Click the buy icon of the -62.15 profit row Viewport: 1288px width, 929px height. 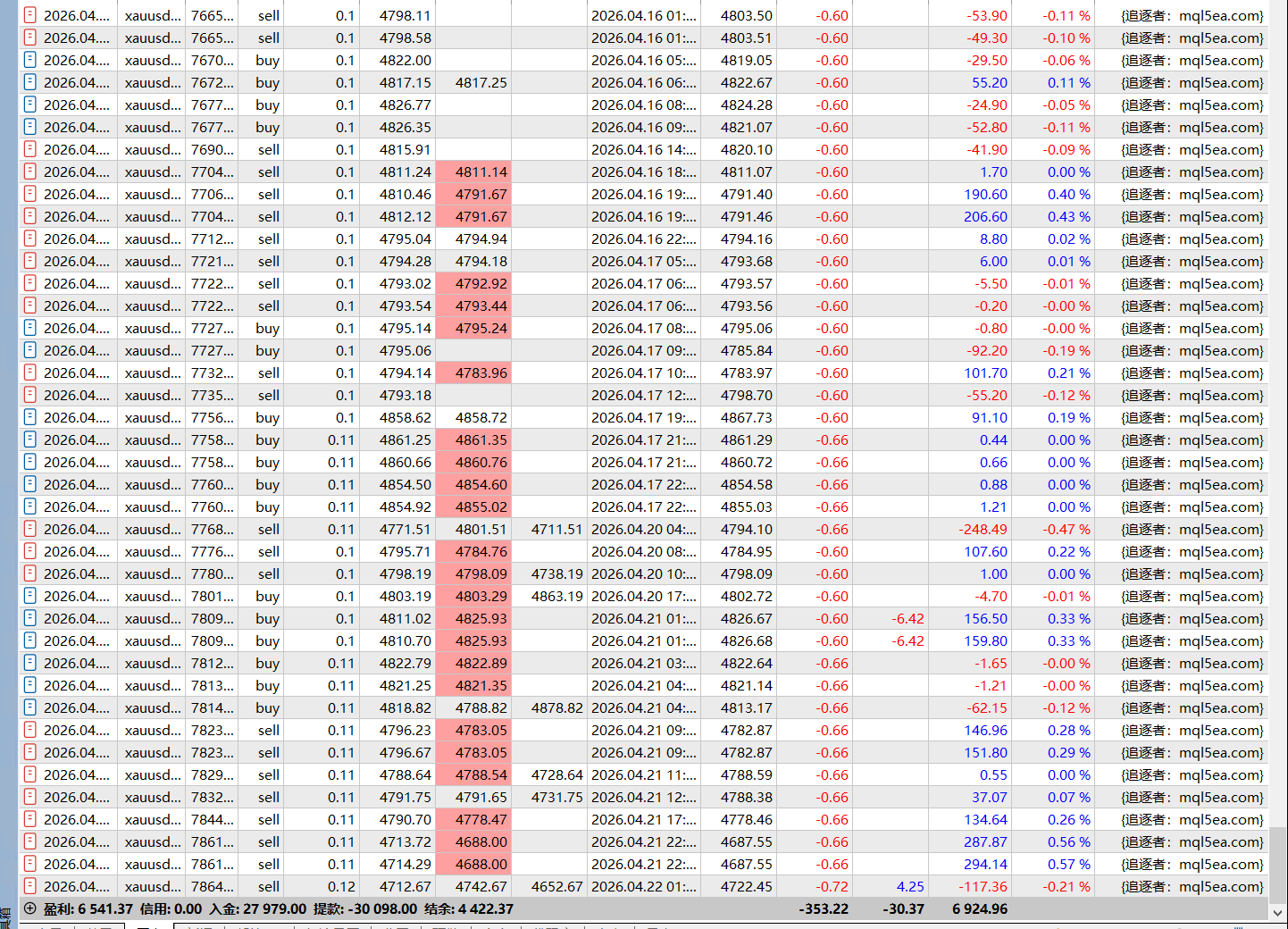pos(29,707)
